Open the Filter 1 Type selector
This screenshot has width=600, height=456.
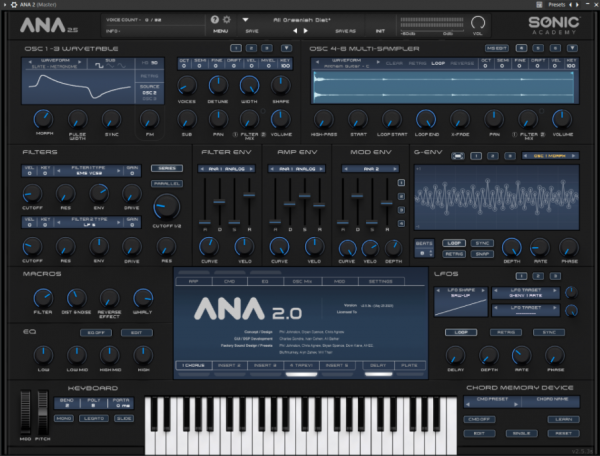[x=89, y=170]
